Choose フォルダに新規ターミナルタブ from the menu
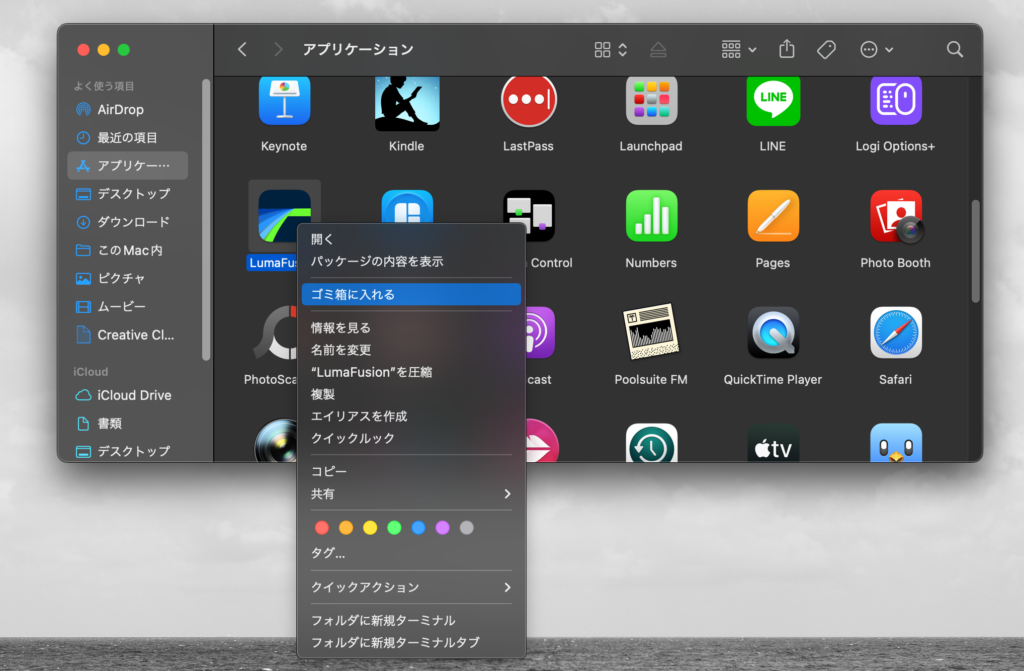1024x671 pixels. coord(411,643)
